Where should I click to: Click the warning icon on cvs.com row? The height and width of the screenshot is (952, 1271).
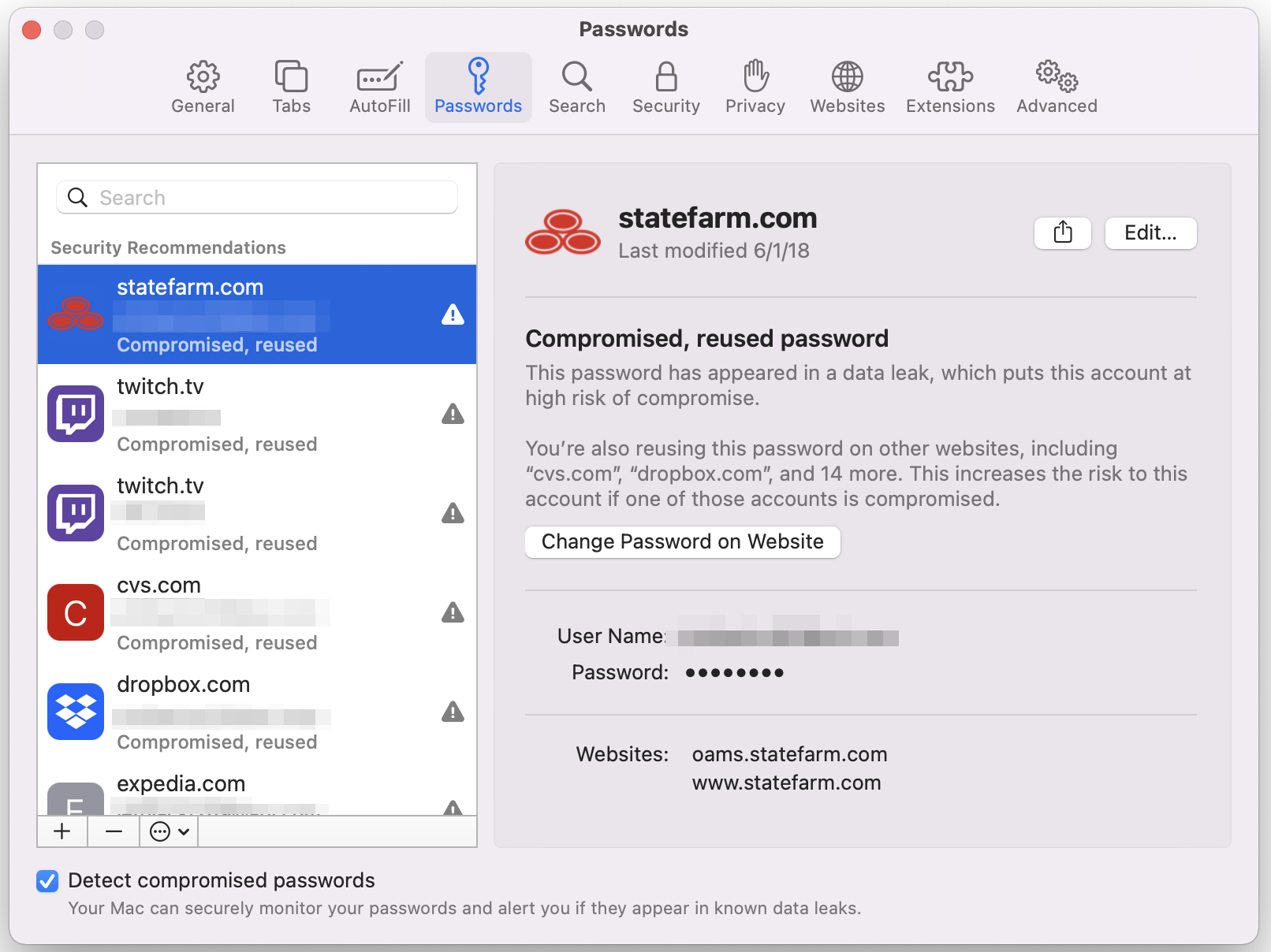click(453, 612)
